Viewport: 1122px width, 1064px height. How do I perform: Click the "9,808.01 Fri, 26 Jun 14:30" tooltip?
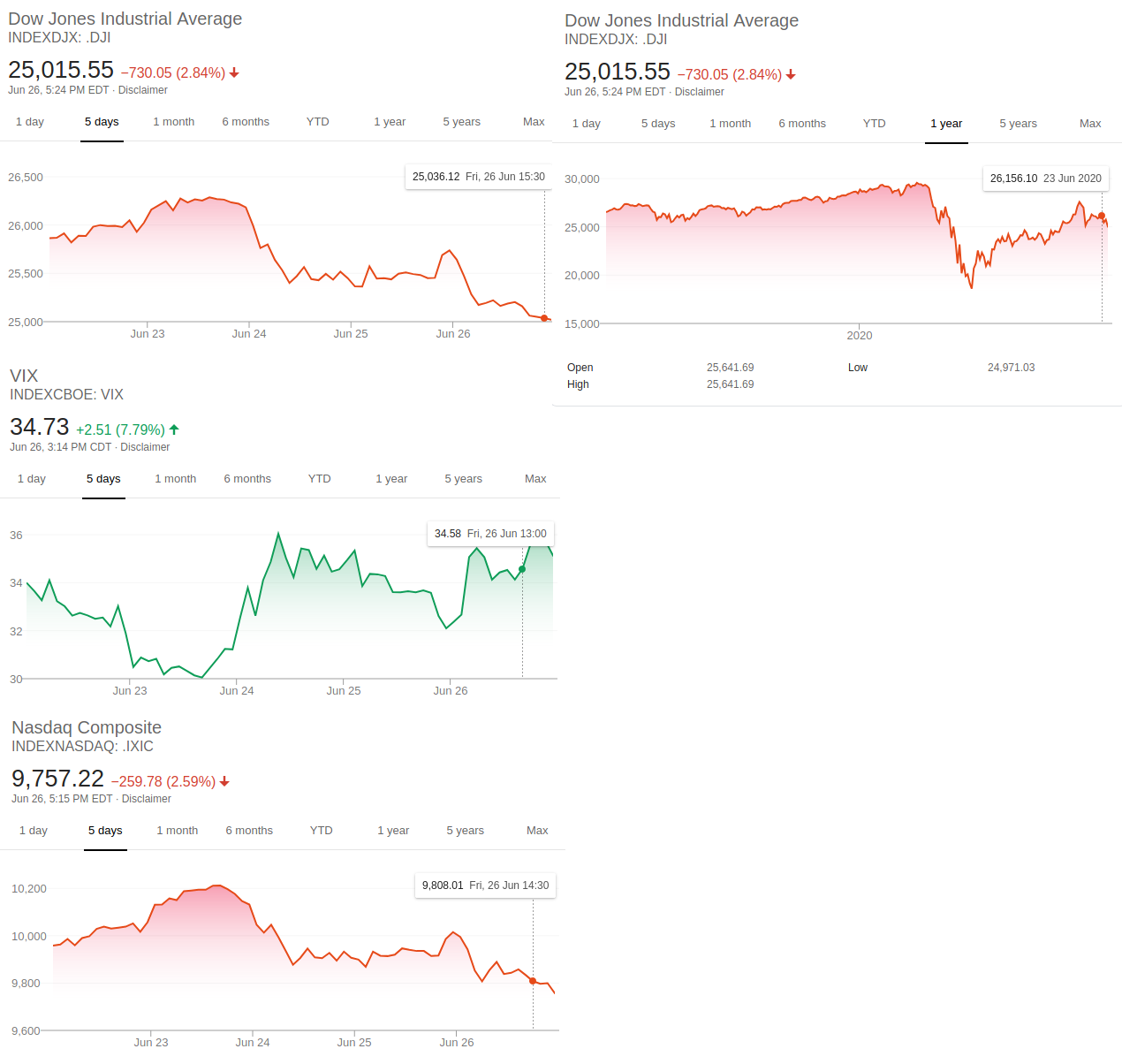coord(485,885)
